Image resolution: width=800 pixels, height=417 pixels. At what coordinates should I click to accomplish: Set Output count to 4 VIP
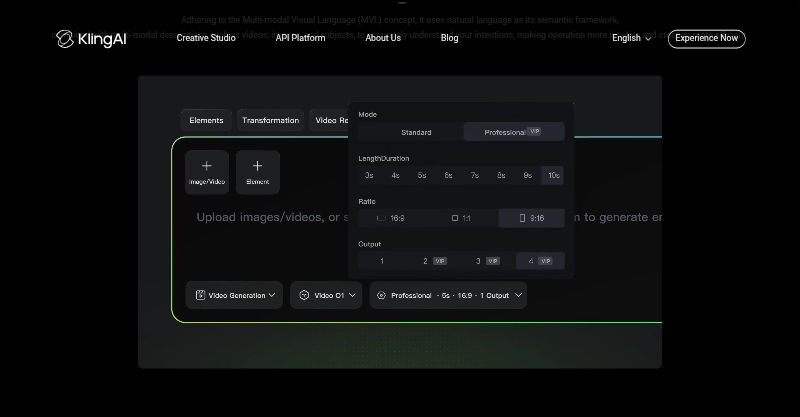click(x=540, y=261)
